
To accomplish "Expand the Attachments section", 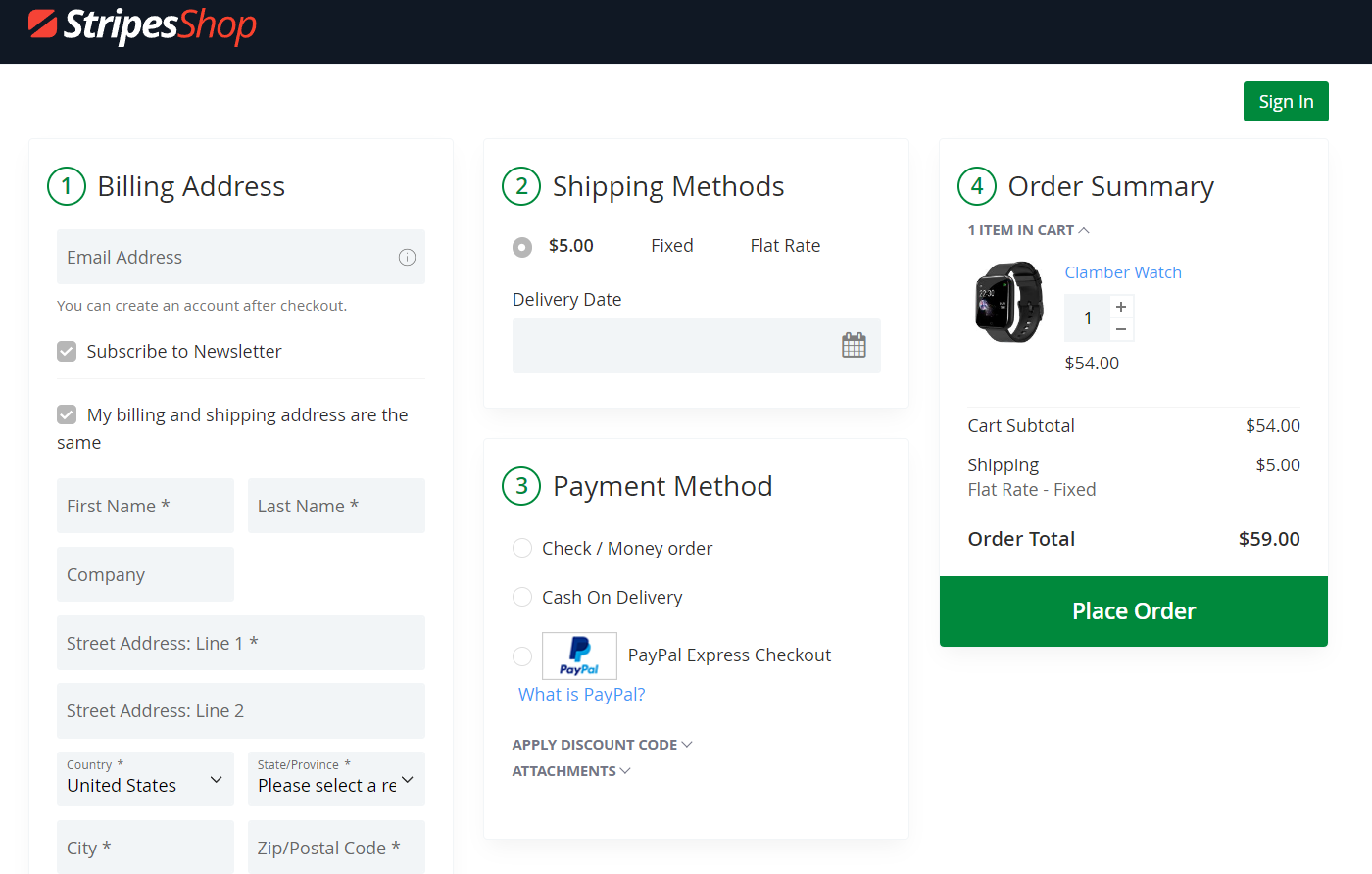I will [570, 771].
